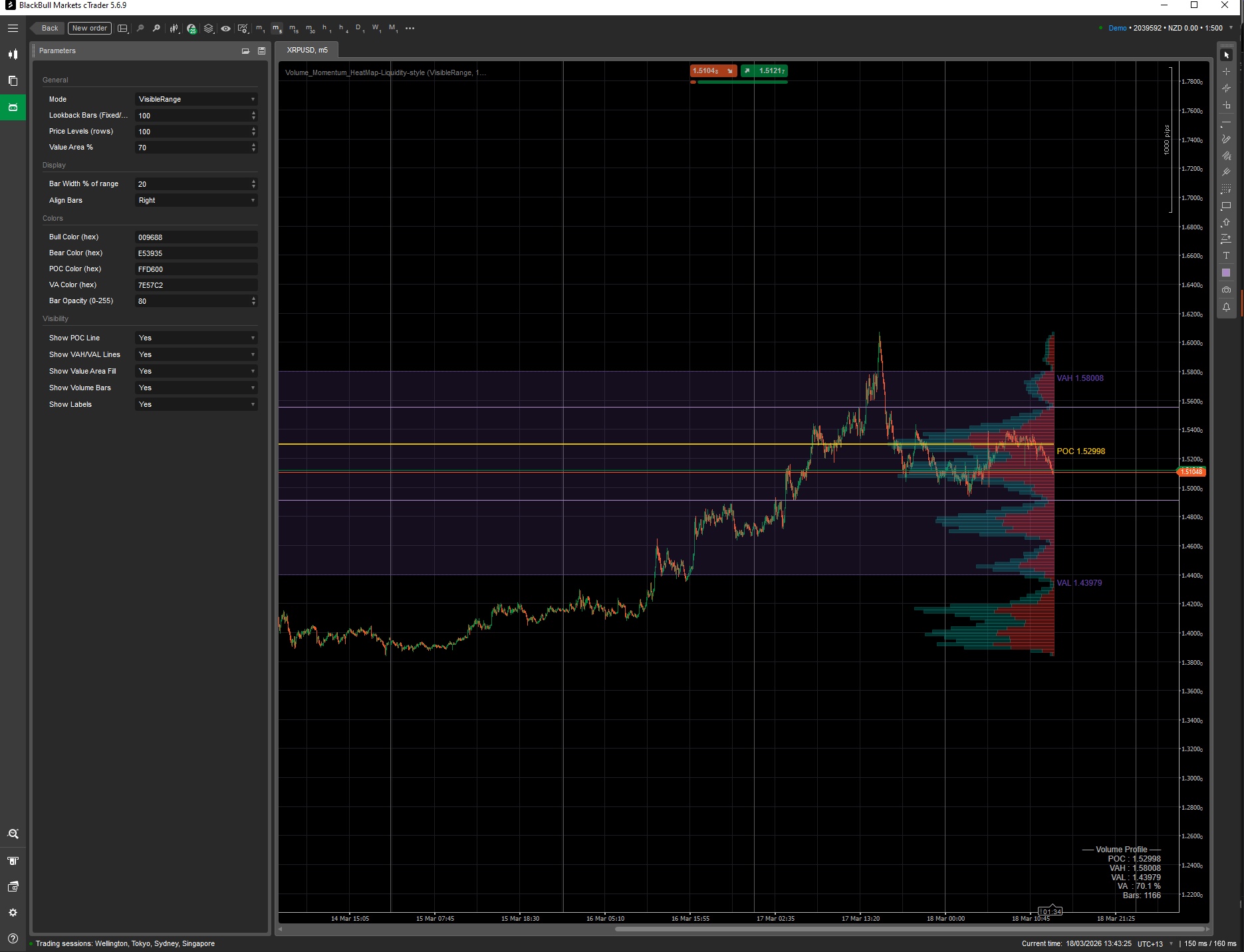This screenshot has height=952, width=1244.
Task: Open the chart settings icon on the toolbar
Action: (243, 29)
